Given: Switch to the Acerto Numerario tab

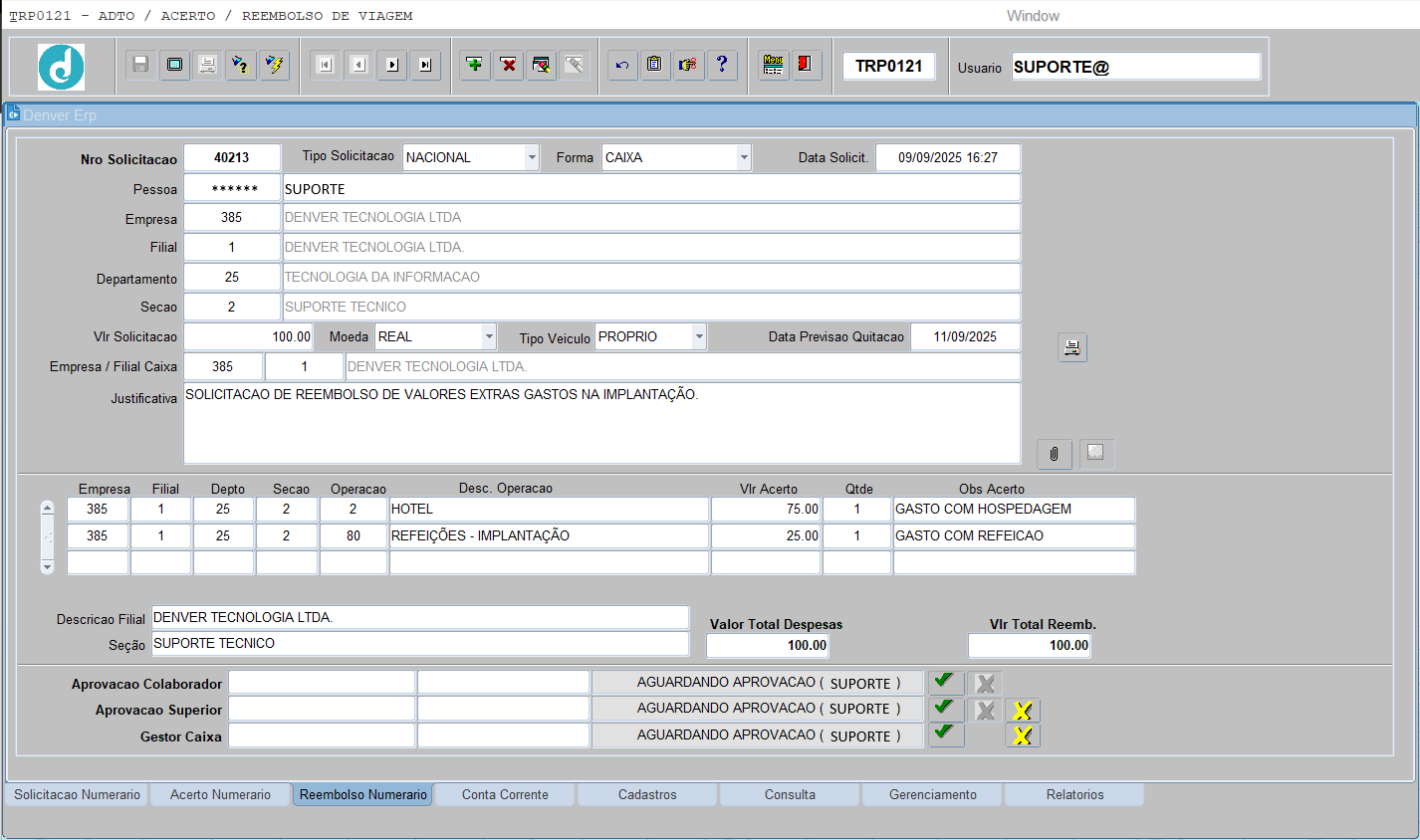Looking at the screenshot, I should [220, 794].
